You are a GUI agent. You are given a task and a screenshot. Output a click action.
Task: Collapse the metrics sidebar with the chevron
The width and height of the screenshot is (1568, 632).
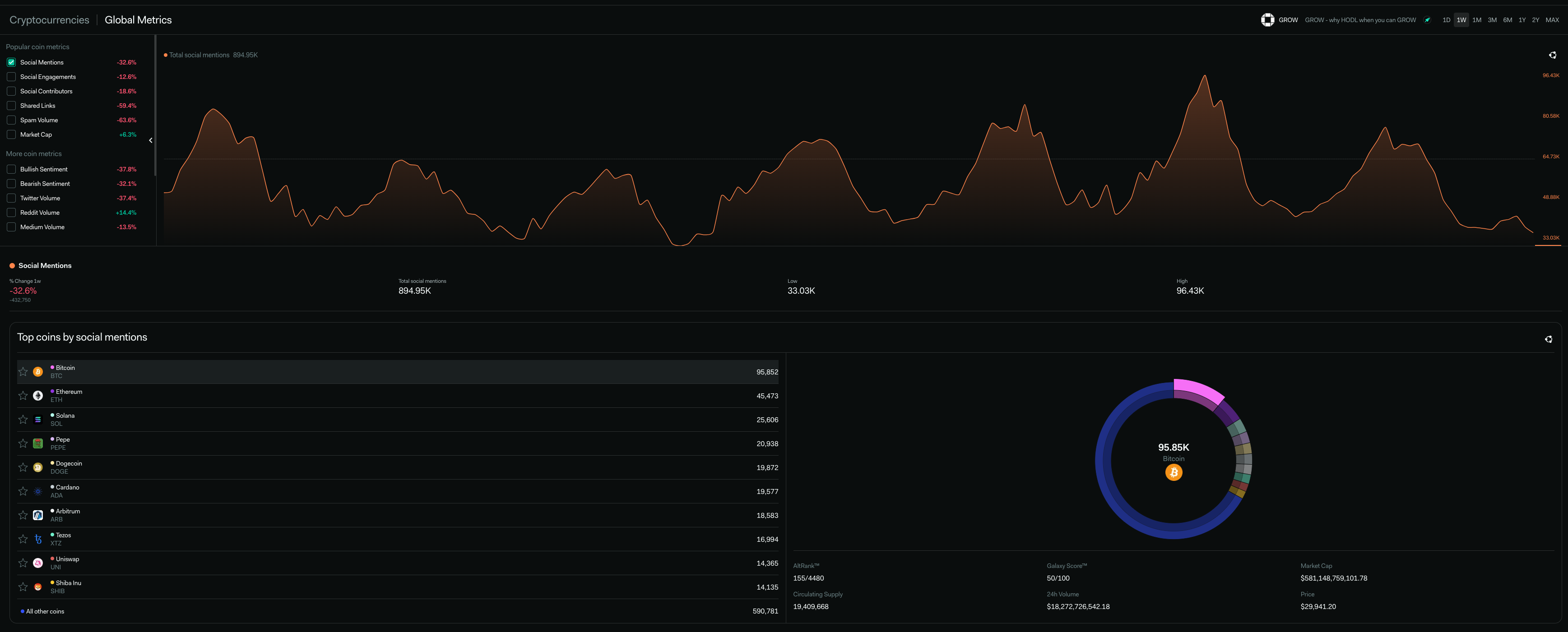pos(150,140)
